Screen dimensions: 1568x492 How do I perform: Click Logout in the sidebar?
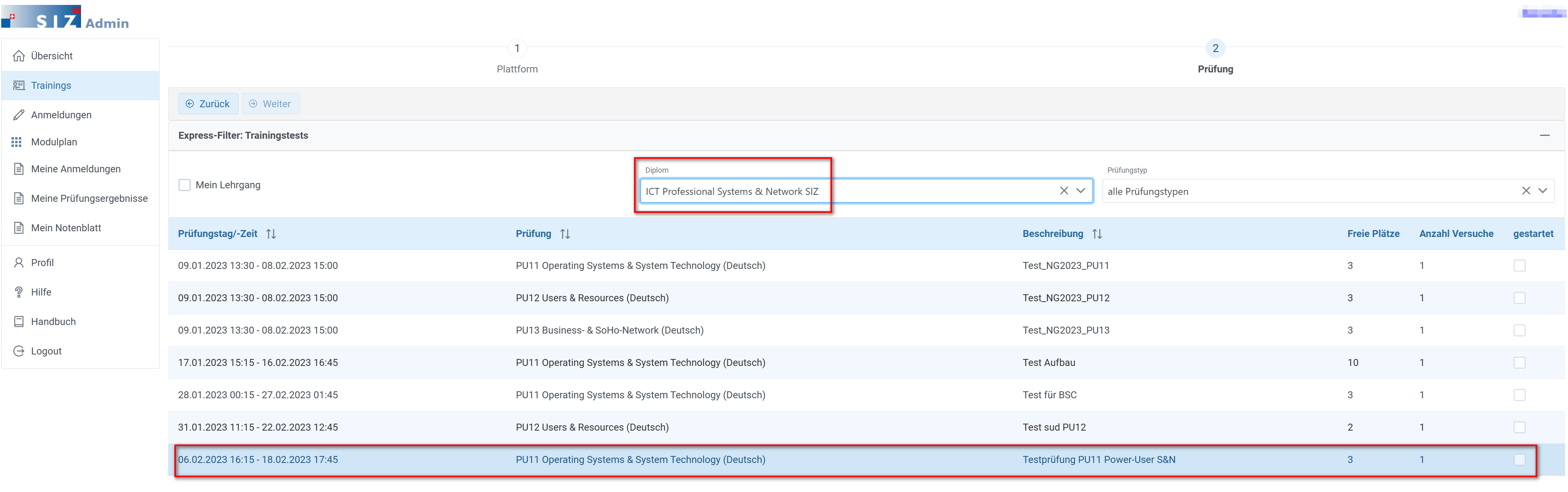(80, 351)
